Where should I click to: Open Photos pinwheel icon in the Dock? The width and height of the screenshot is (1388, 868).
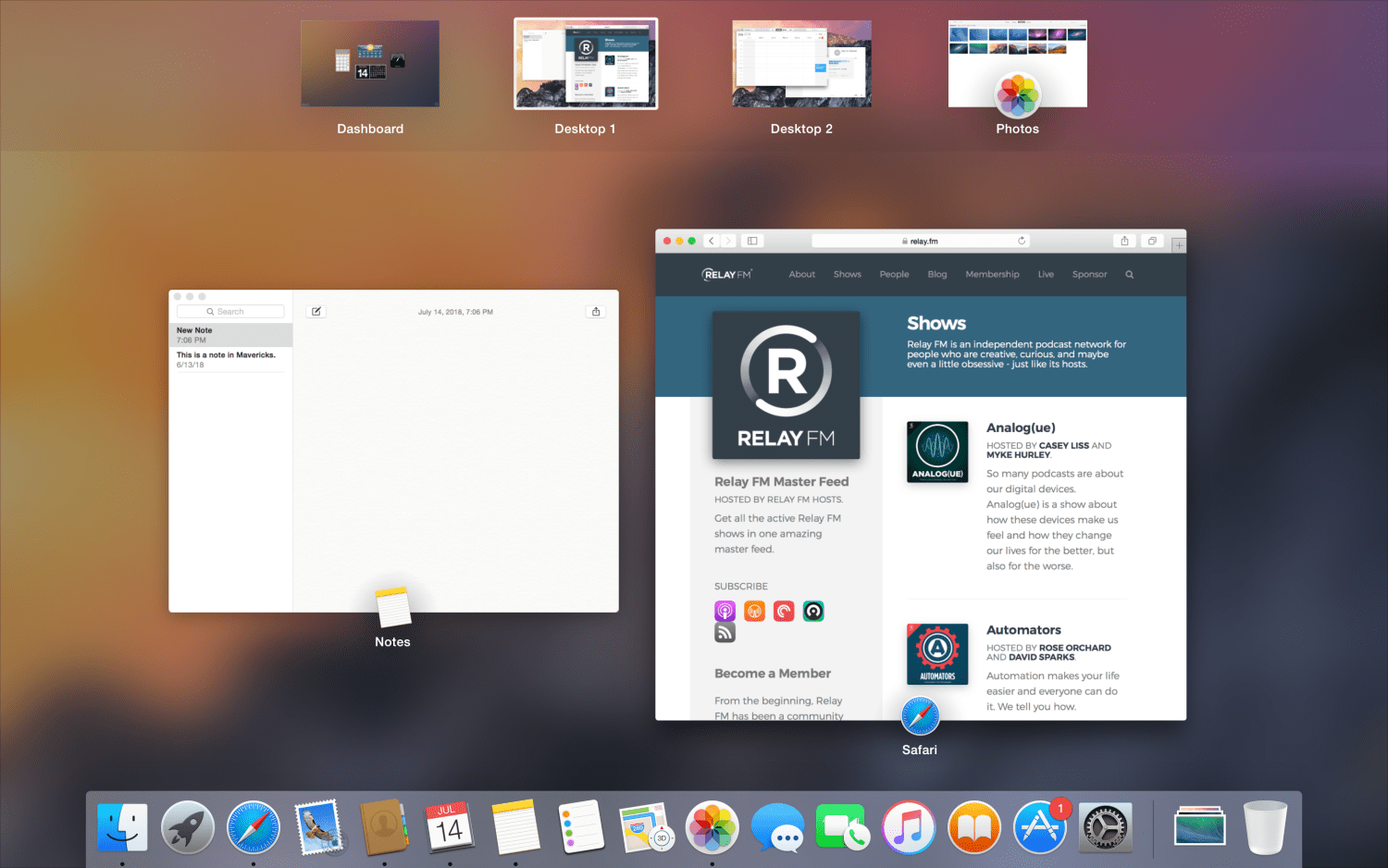[712, 826]
